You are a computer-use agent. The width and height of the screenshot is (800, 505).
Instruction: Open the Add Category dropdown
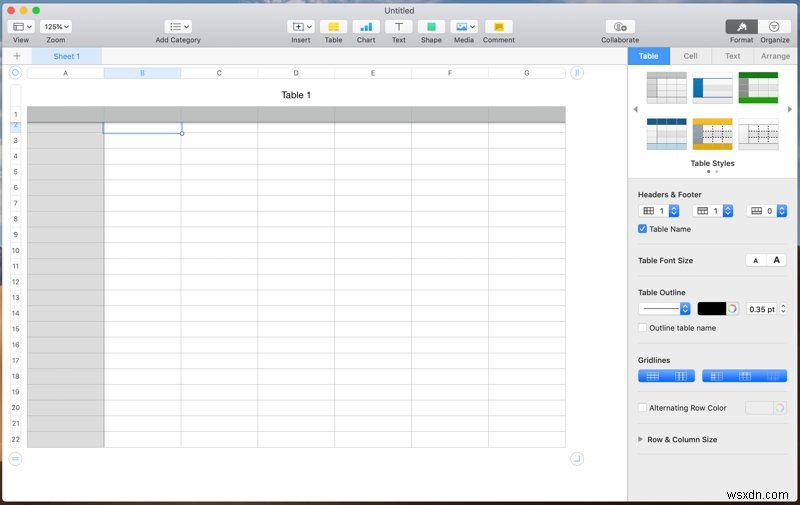coord(178,27)
